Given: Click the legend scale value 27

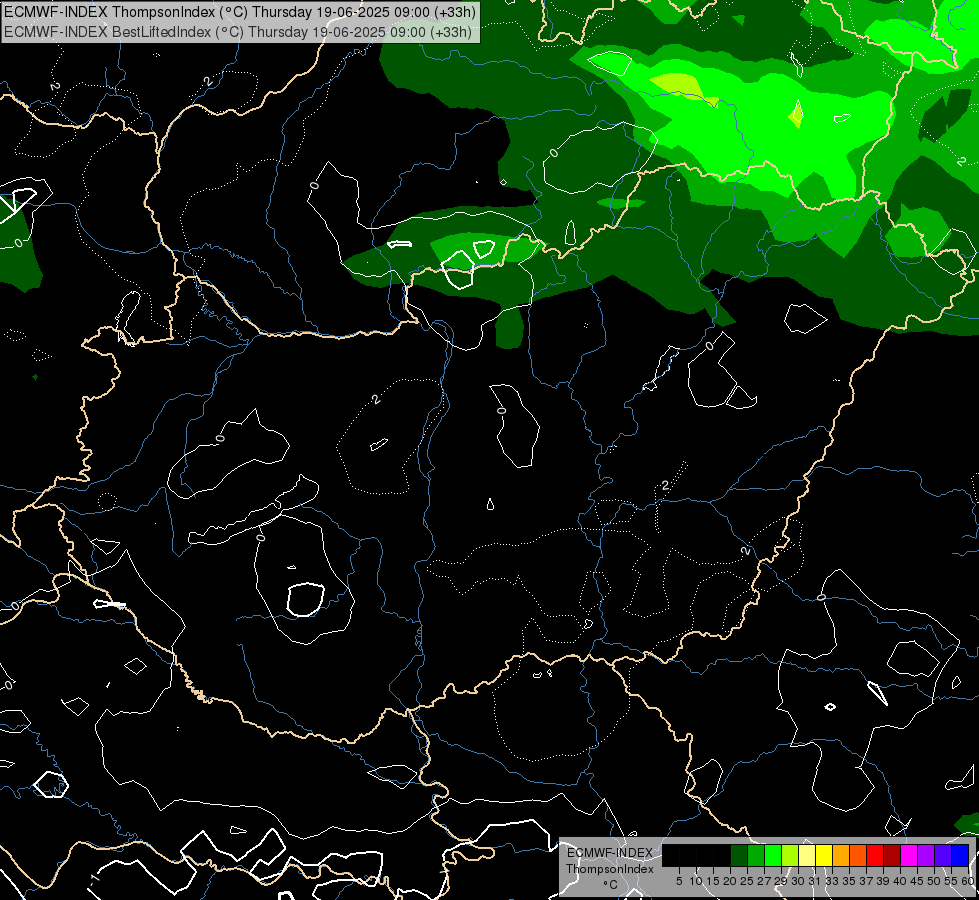Looking at the screenshot, I should coord(765,881).
